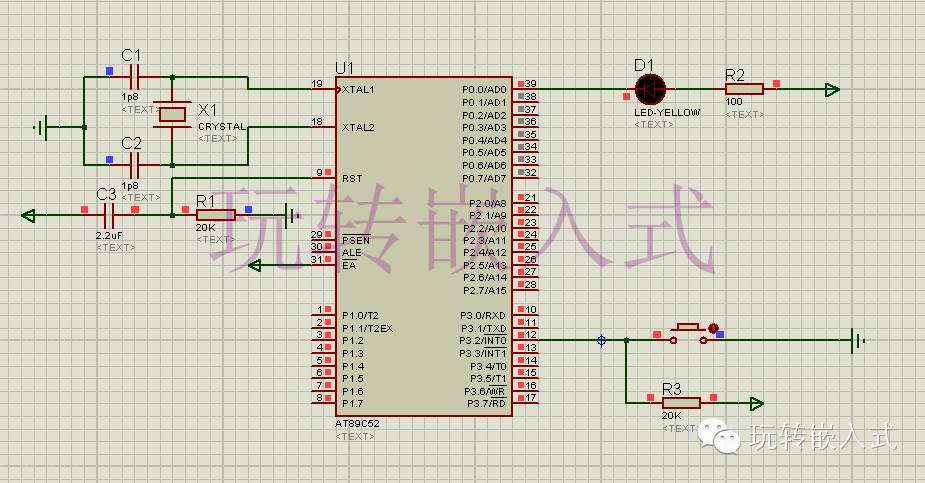Screen dimensions: 925x483
Task: Click the power terminal arrow after R2
Action: [x=832, y=90]
